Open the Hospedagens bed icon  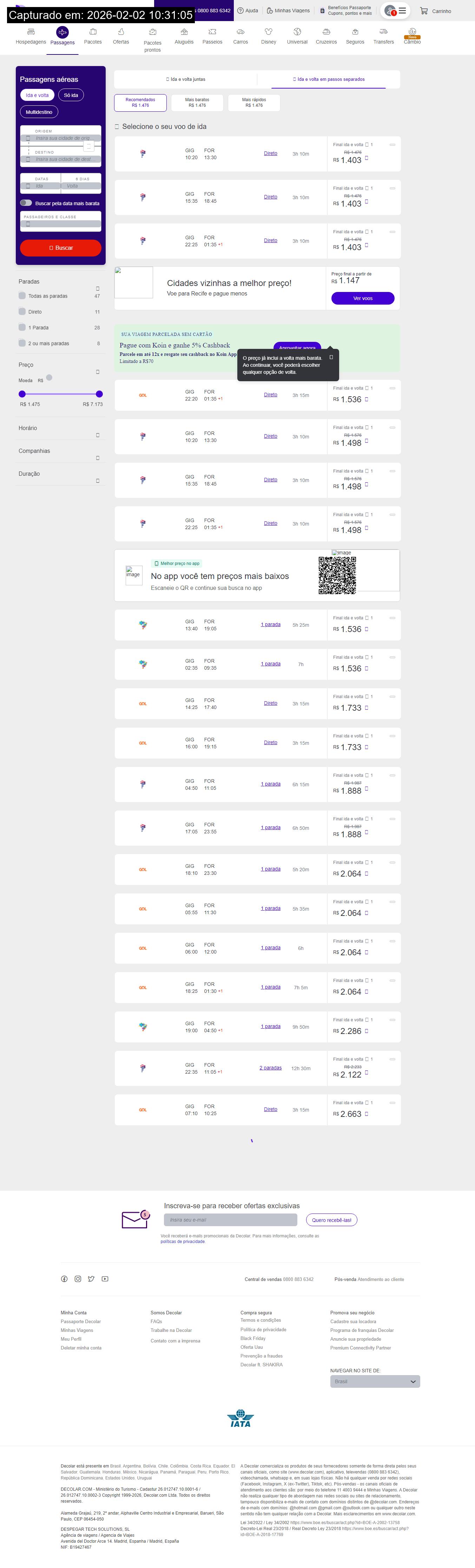pos(31,32)
